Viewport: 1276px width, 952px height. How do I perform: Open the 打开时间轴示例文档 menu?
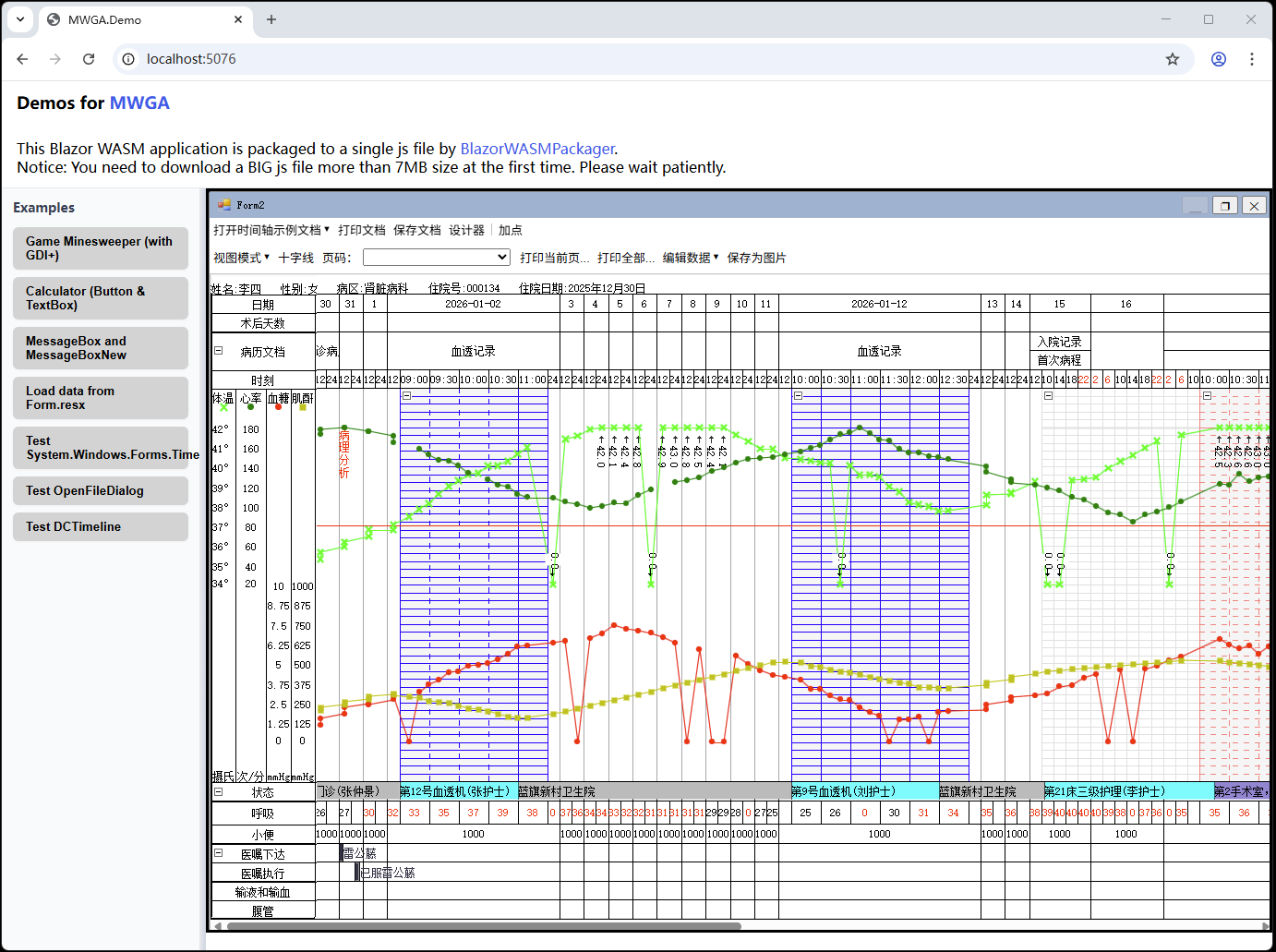coord(271,230)
